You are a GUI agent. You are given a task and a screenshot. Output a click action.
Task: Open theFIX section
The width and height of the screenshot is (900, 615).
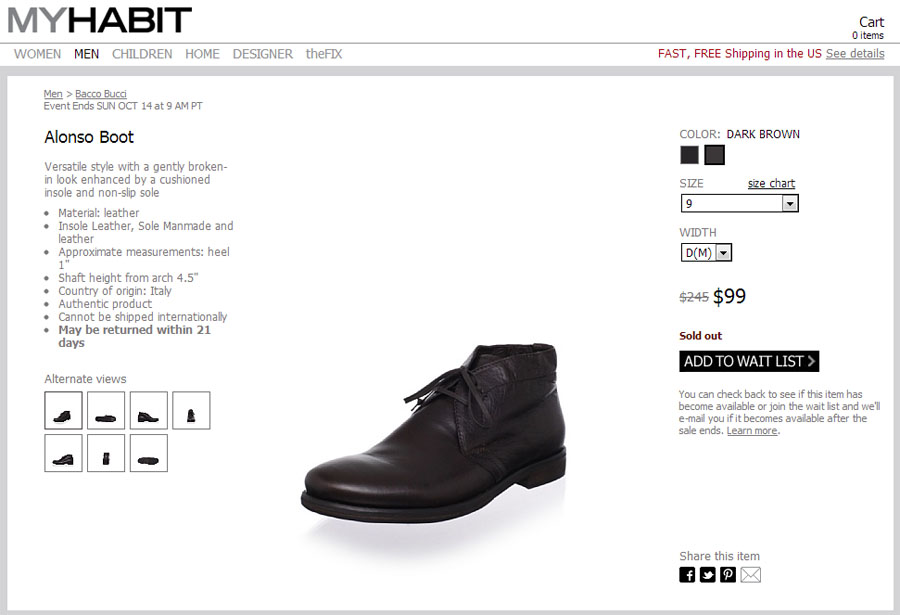click(324, 54)
